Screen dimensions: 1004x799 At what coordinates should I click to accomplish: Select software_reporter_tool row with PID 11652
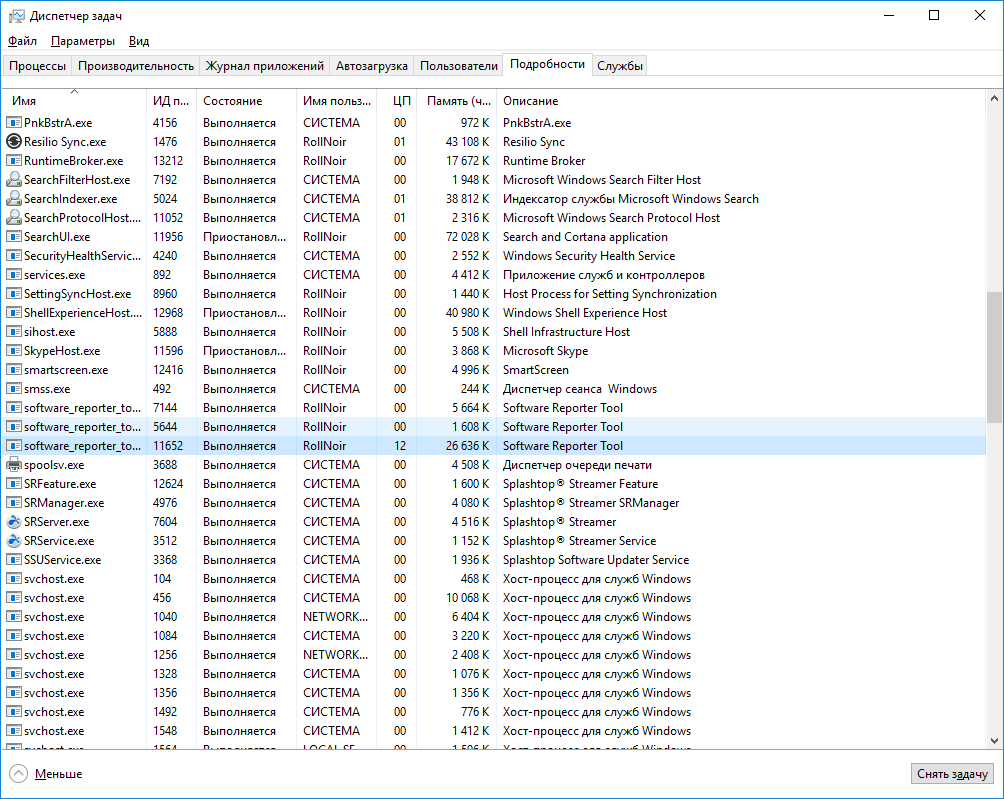pos(494,446)
